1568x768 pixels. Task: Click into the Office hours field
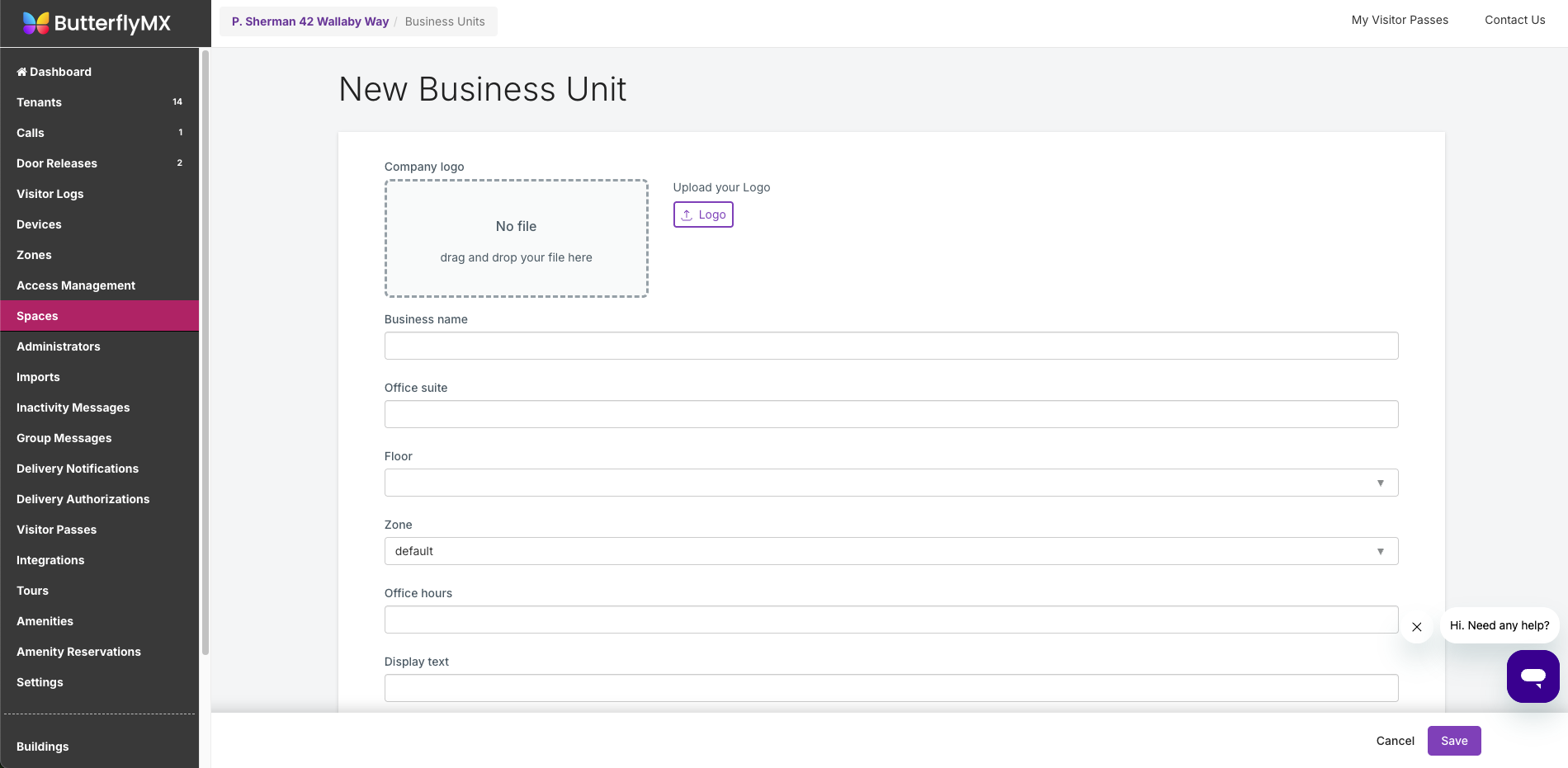click(890, 620)
